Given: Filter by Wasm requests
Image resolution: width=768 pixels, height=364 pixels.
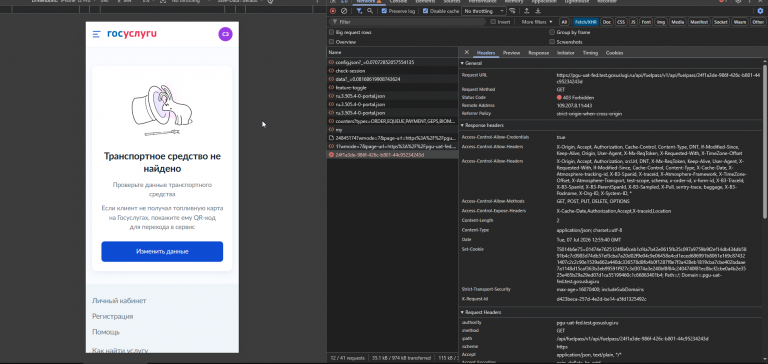Looking at the screenshot, I should tap(740, 22).
